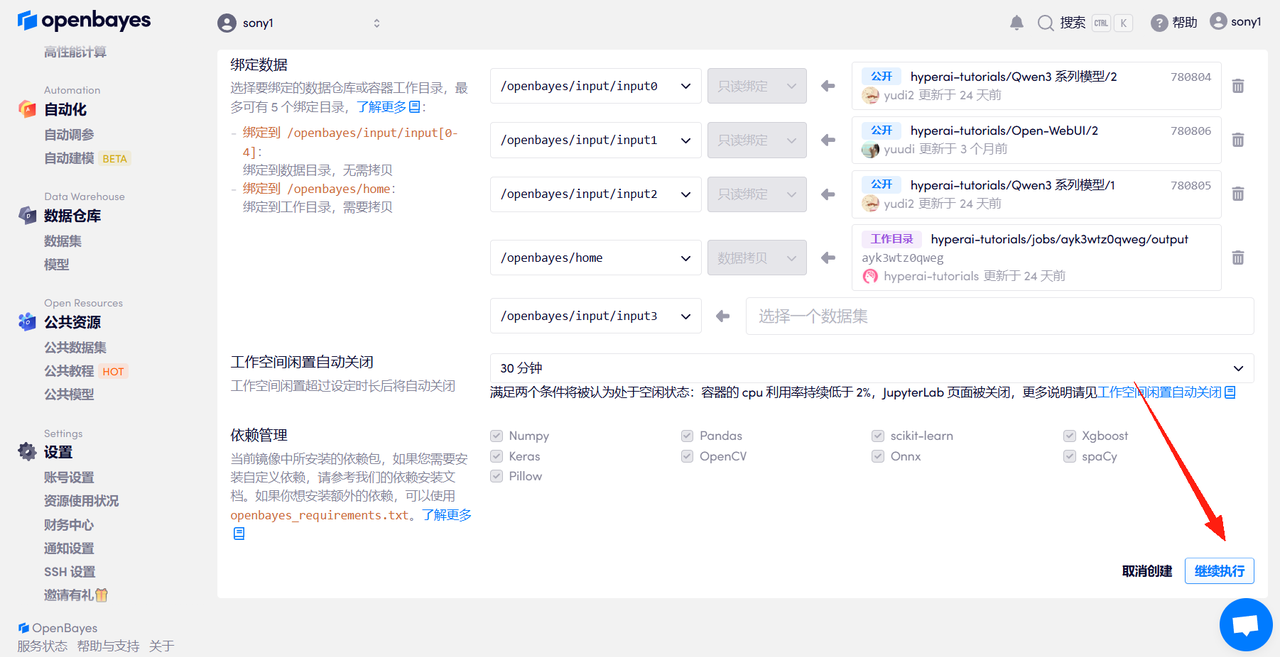Open the 工作空间闲置自动关闭 documentation link

click(1160, 392)
